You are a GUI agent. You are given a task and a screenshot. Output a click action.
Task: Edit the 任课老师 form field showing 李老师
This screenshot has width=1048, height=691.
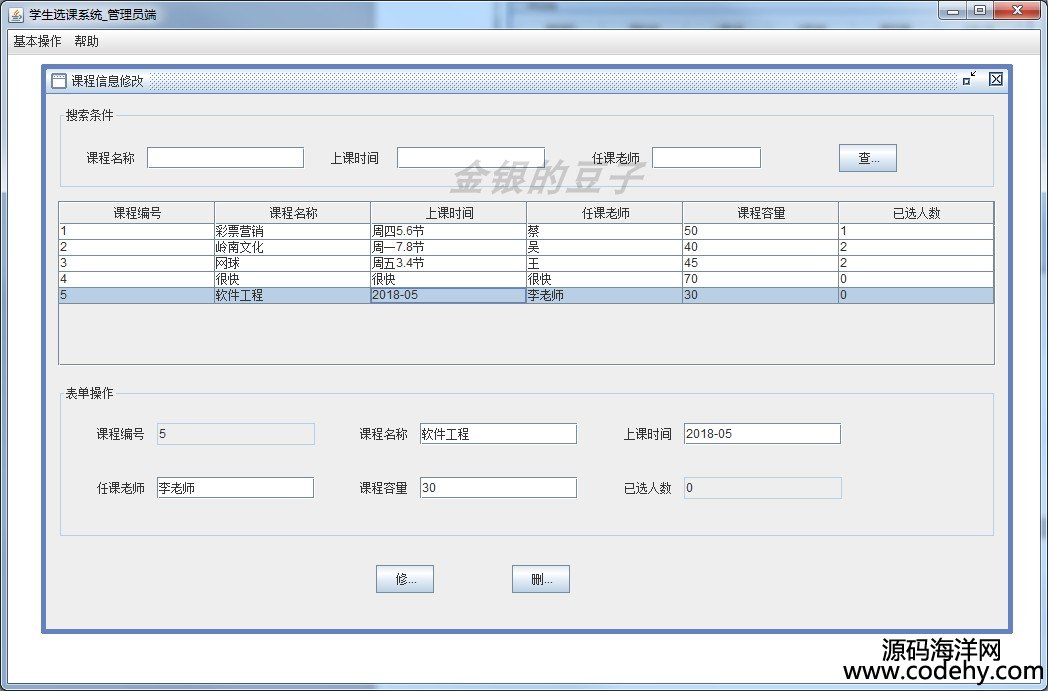click(235, 488)
